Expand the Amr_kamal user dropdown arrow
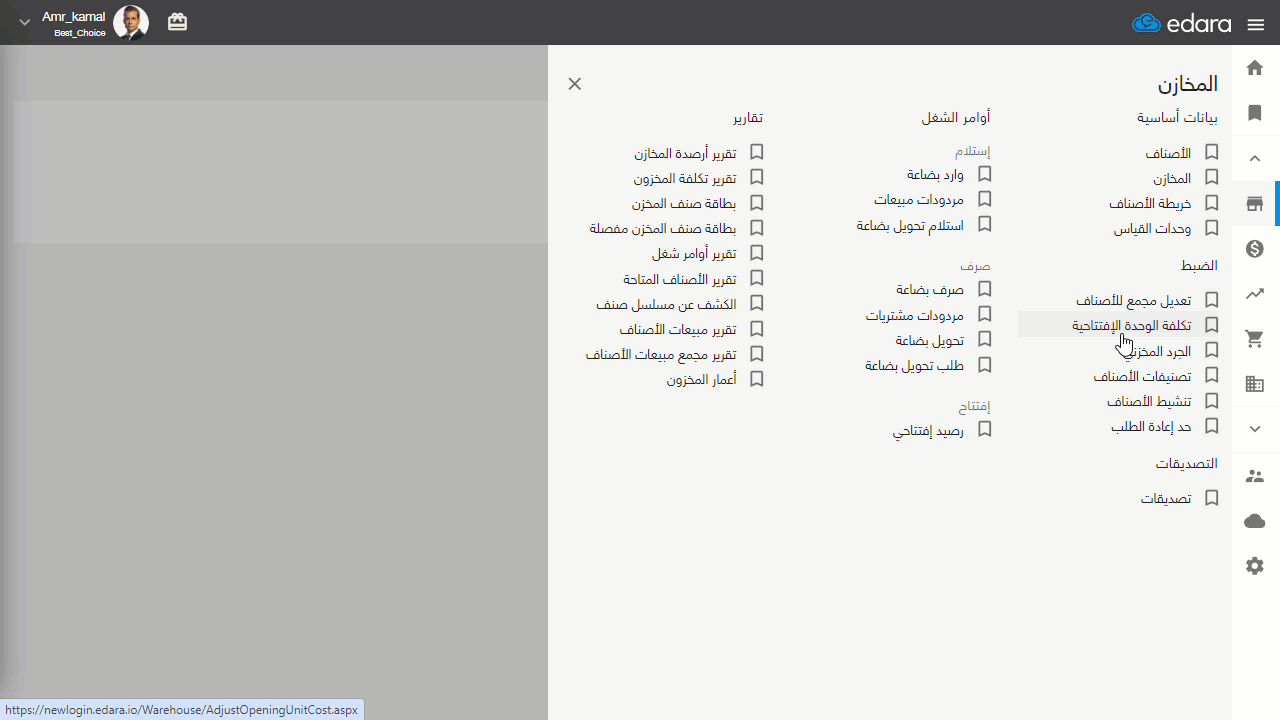This screenshot has height=720, width=1280. tap(25, 23)
